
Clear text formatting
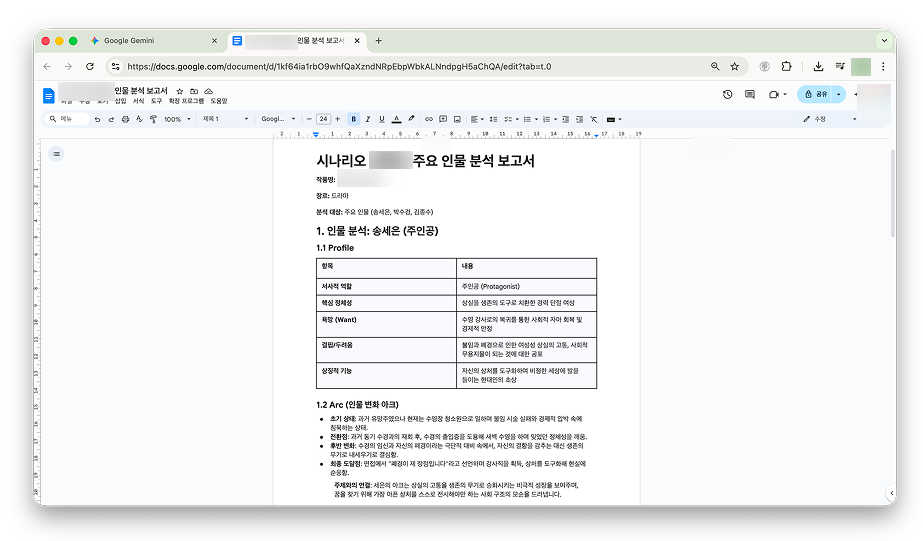pos(593,119)
